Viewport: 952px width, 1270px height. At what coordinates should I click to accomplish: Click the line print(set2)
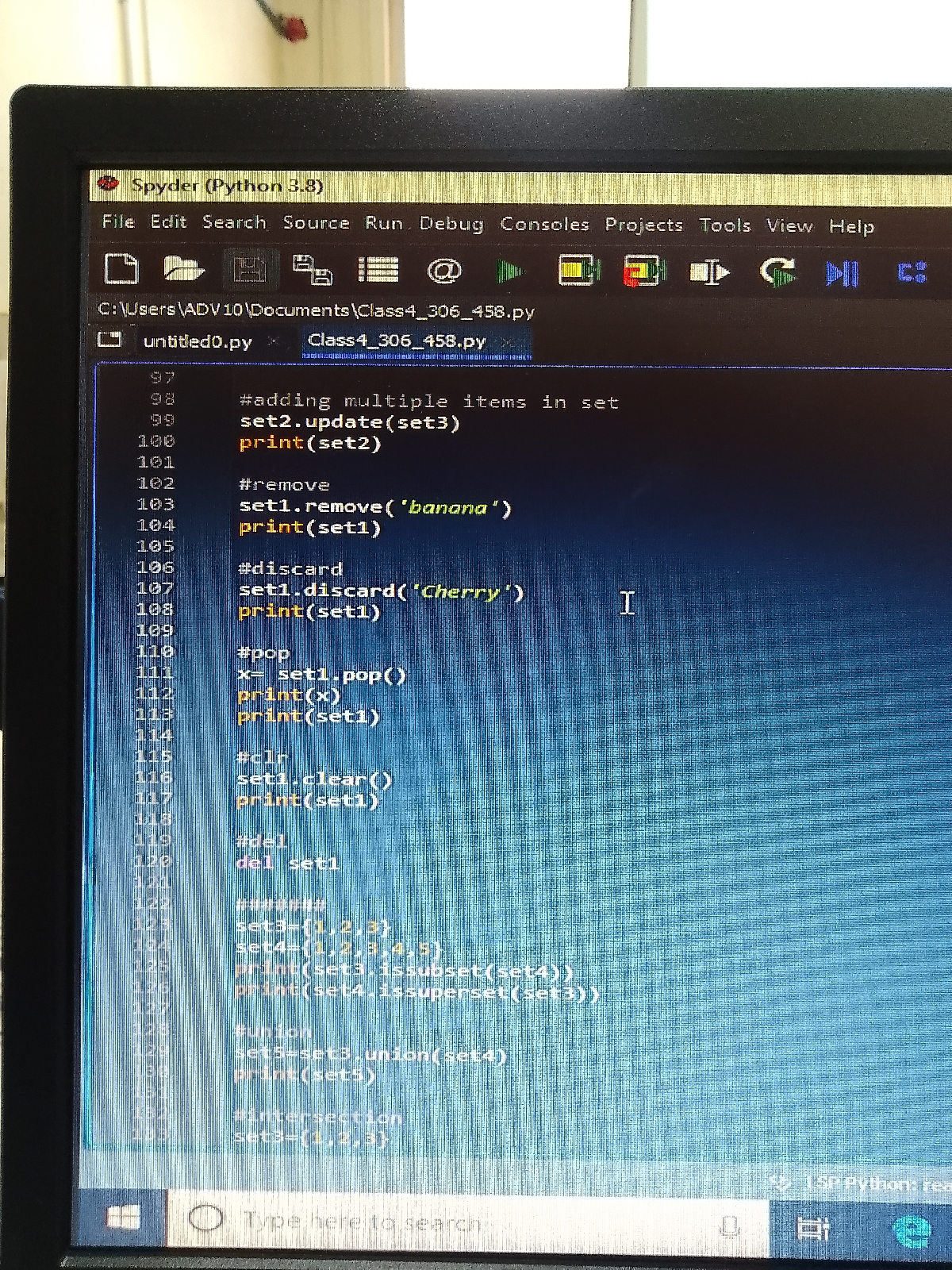[x=310, y=443]
